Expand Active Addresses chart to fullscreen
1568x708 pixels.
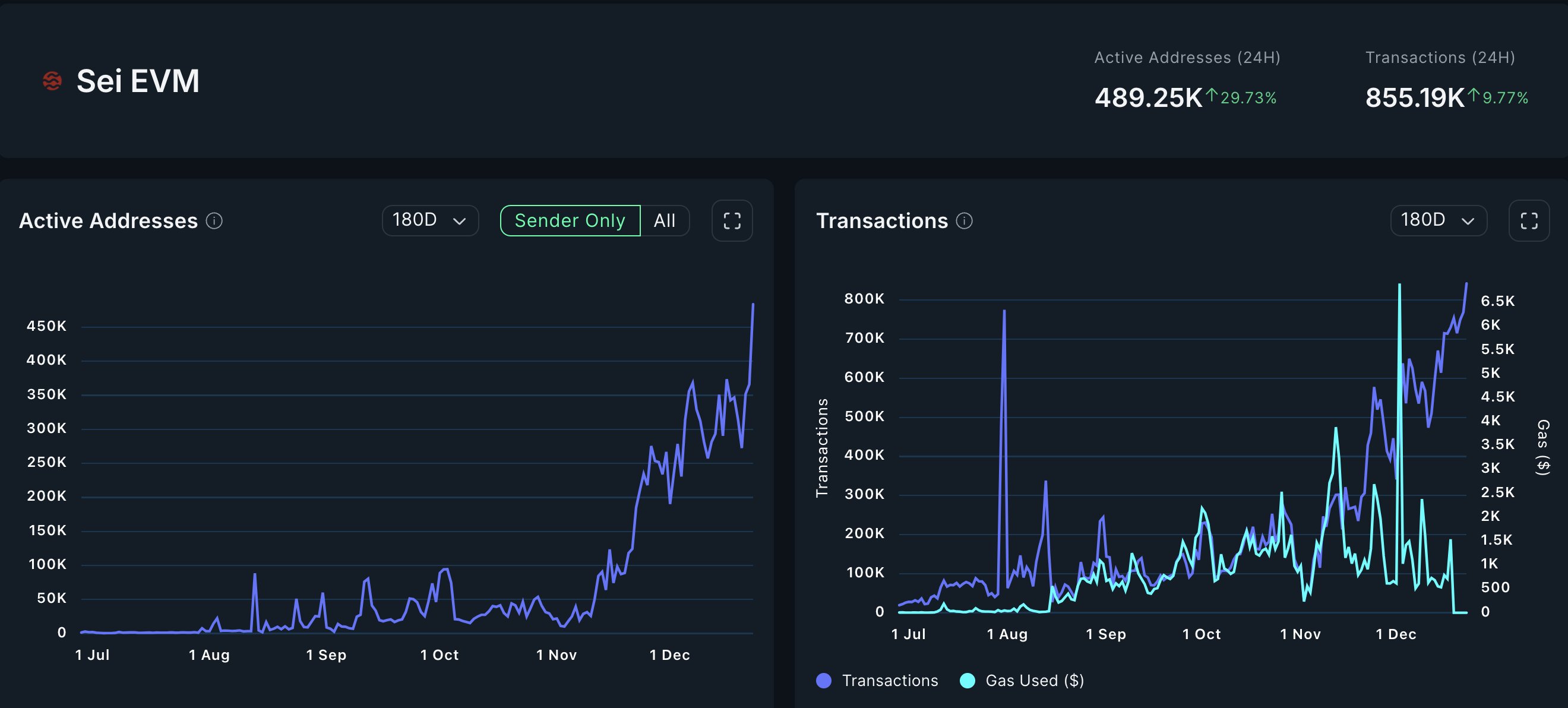[732, 220]
